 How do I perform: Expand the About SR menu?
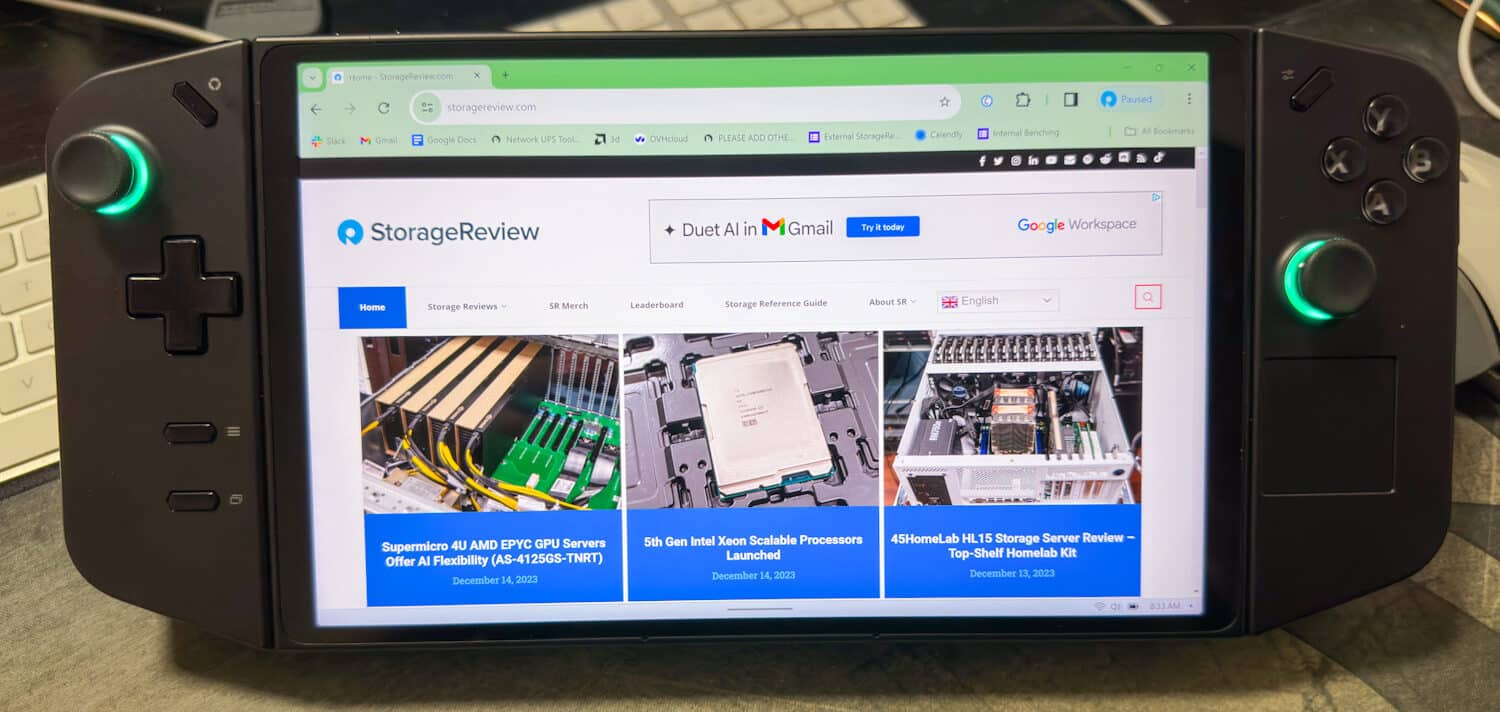pos(892,302)
